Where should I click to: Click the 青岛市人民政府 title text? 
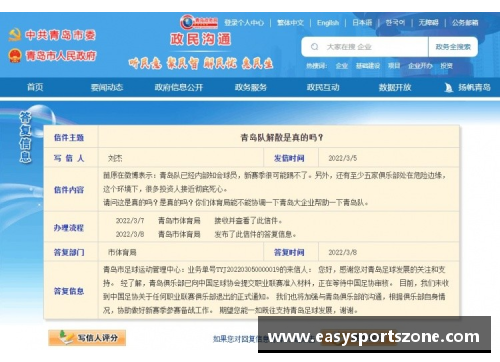(61, 55)
